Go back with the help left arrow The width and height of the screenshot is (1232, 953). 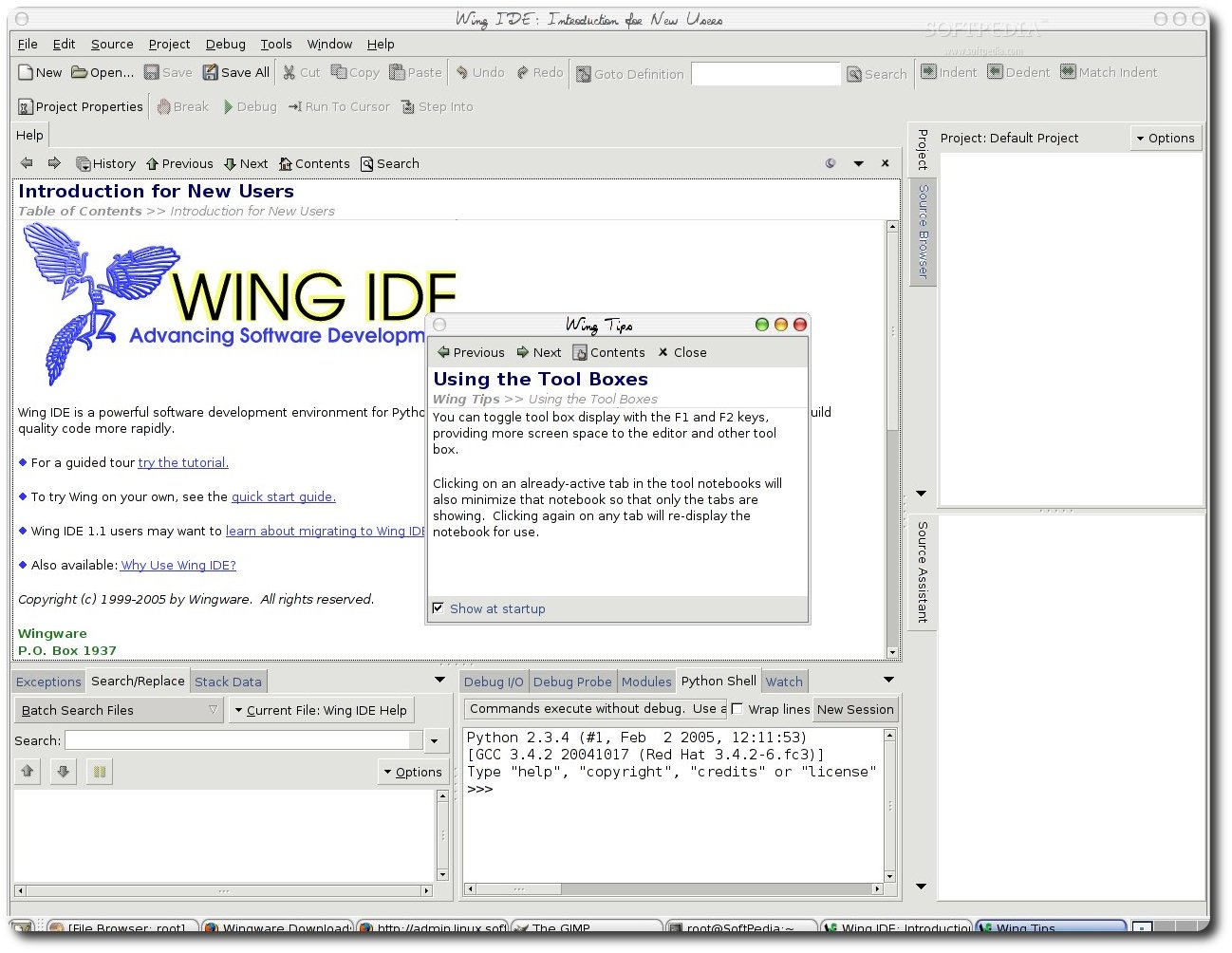(x=27, y=163)
